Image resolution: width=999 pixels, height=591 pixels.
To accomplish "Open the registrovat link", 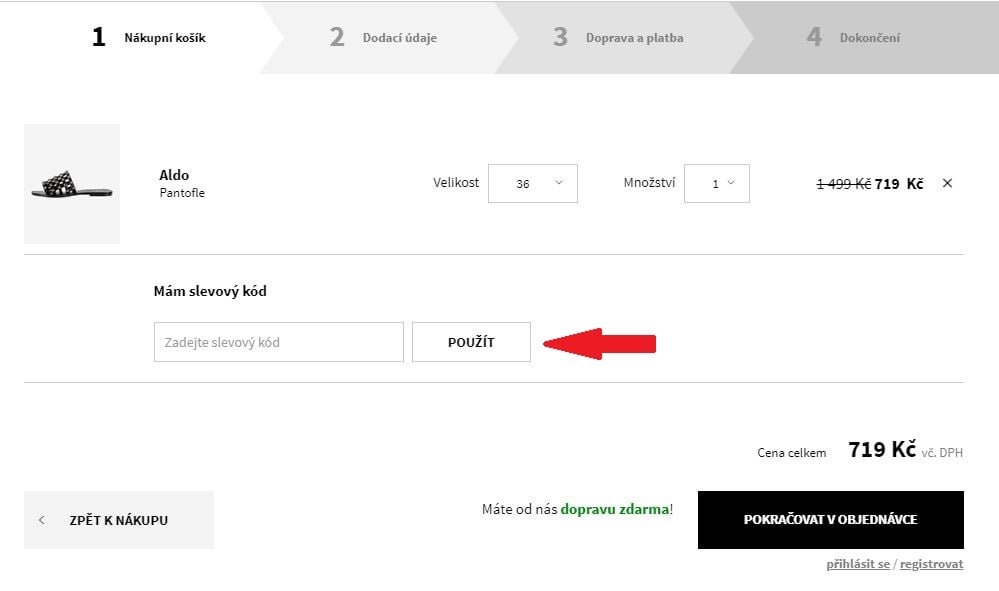I will [x=931, y=564].
